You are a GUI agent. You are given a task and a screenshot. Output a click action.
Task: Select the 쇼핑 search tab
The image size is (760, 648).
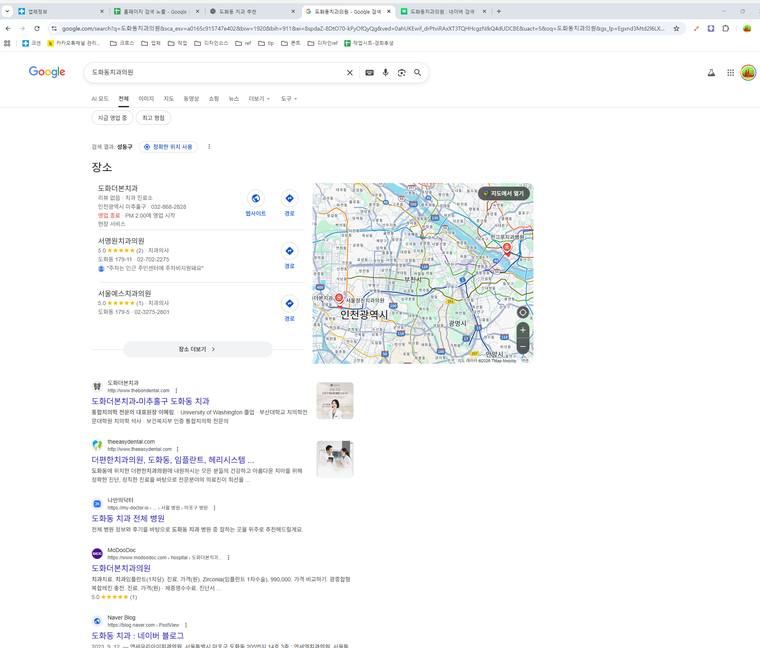click(x=214, y=98)
